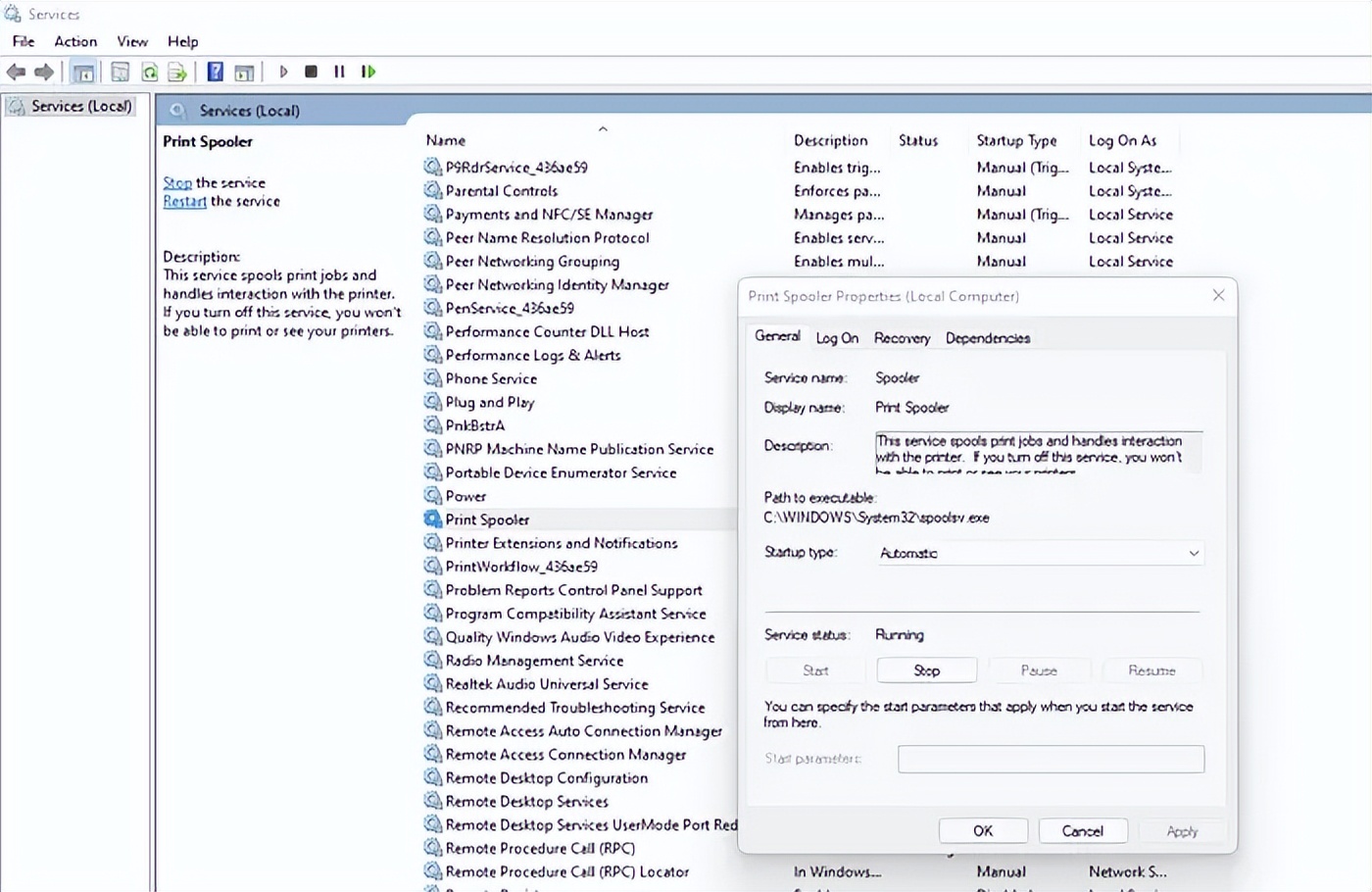
Task: Click the Restart Service toolbar icon
Action: [368, 72]
